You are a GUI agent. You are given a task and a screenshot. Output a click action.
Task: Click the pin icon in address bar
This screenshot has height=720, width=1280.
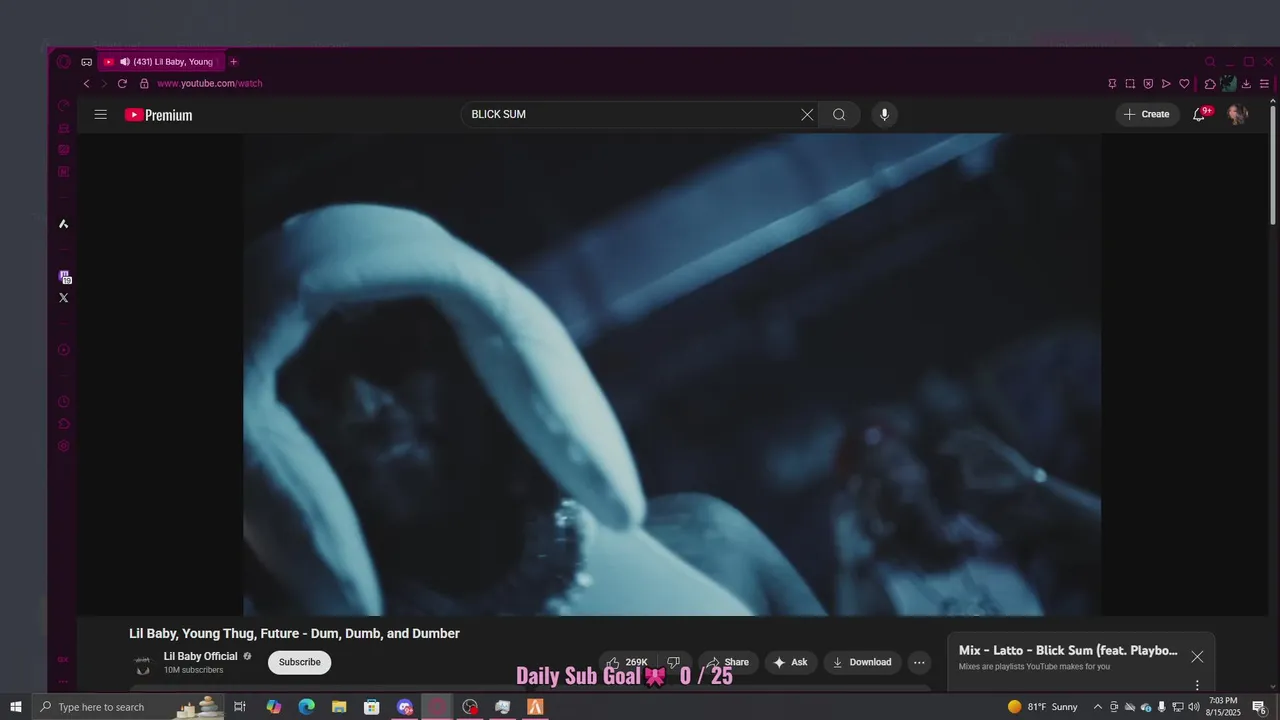(1112, 84)
